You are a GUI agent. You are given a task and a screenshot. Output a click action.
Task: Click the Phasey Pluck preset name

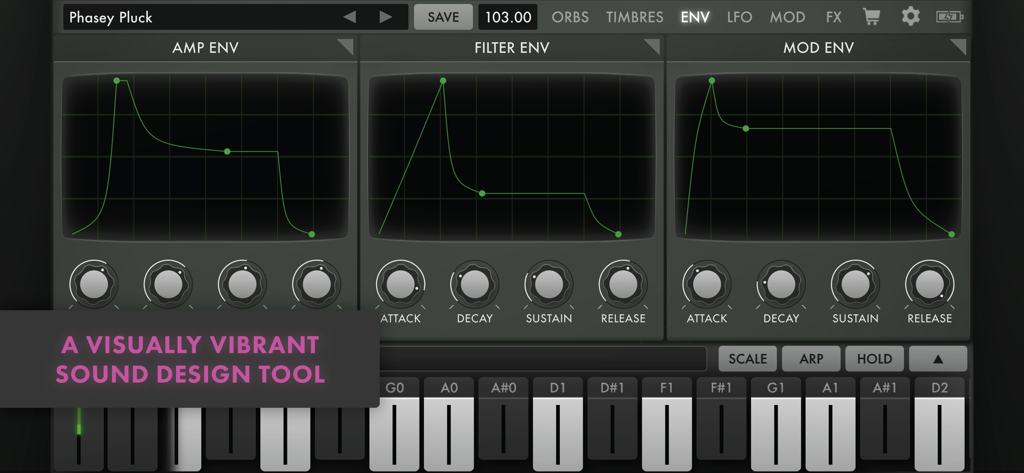(110, 17)
